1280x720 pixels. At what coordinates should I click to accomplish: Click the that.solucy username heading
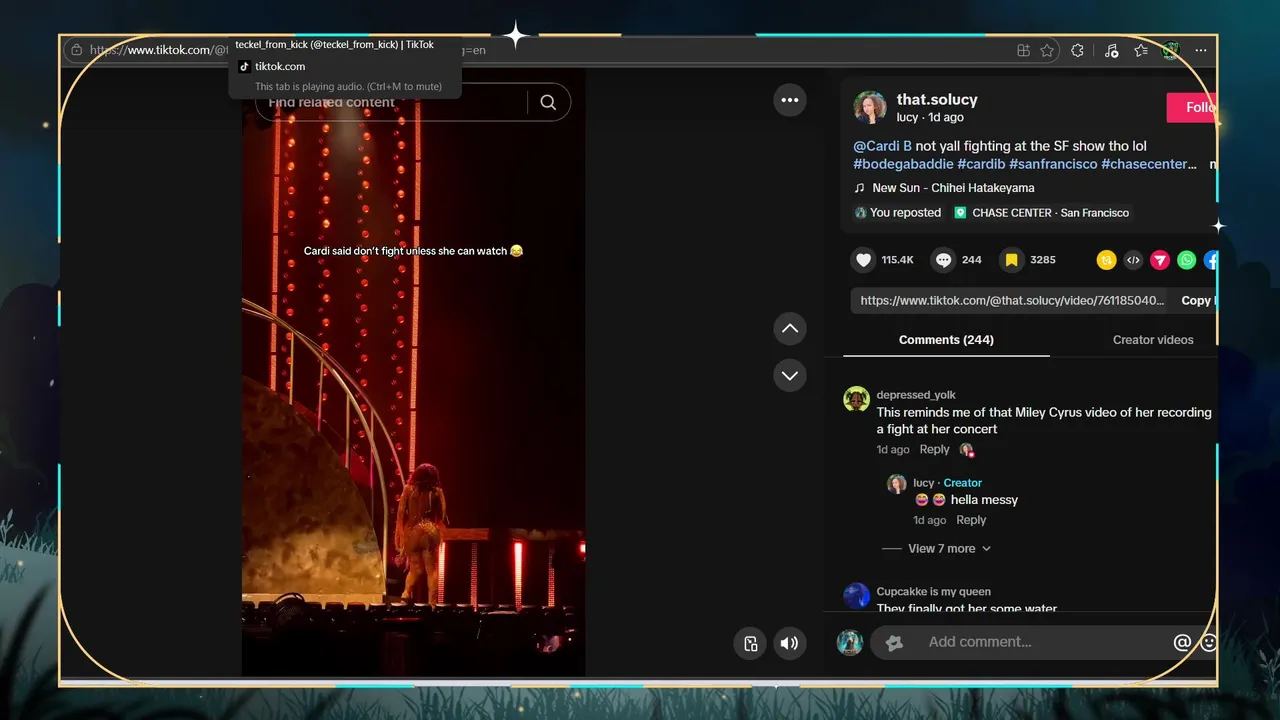coord(937,99)
